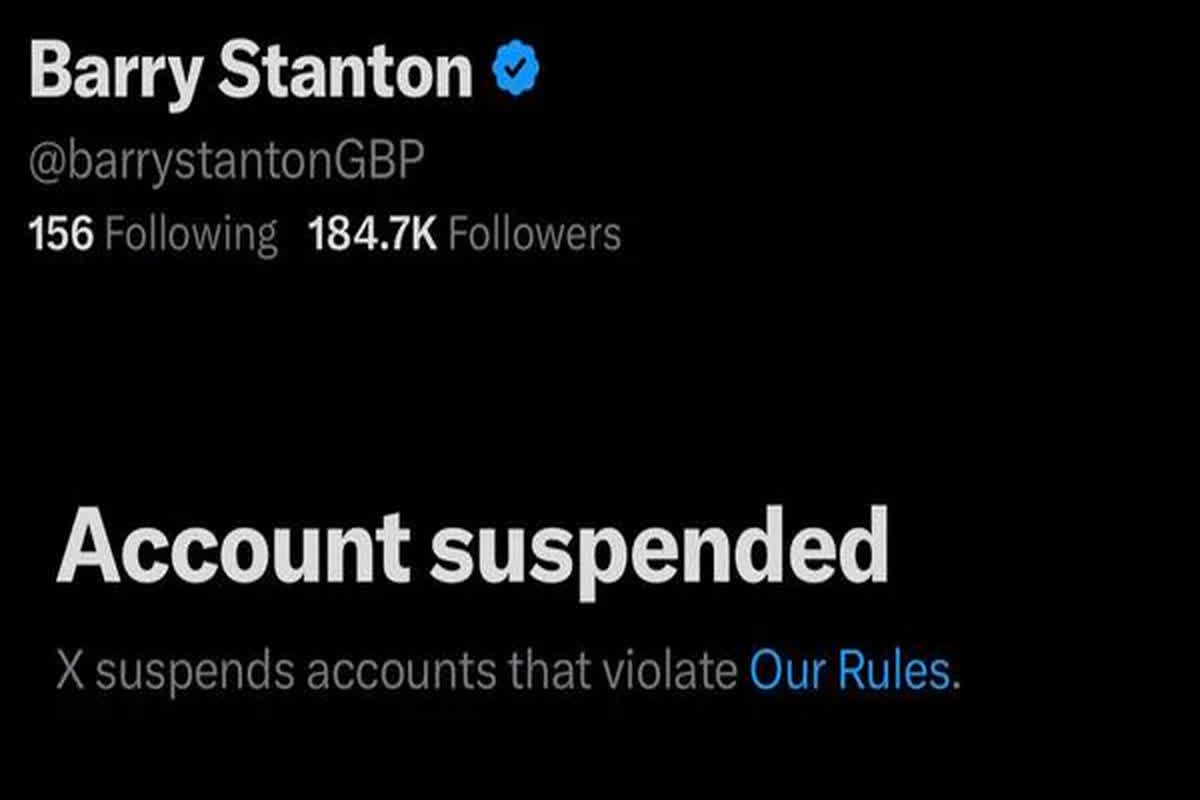Click the word 'Rules' in blue link
The width and height of the screenshot is (1200, 800).
892,672
